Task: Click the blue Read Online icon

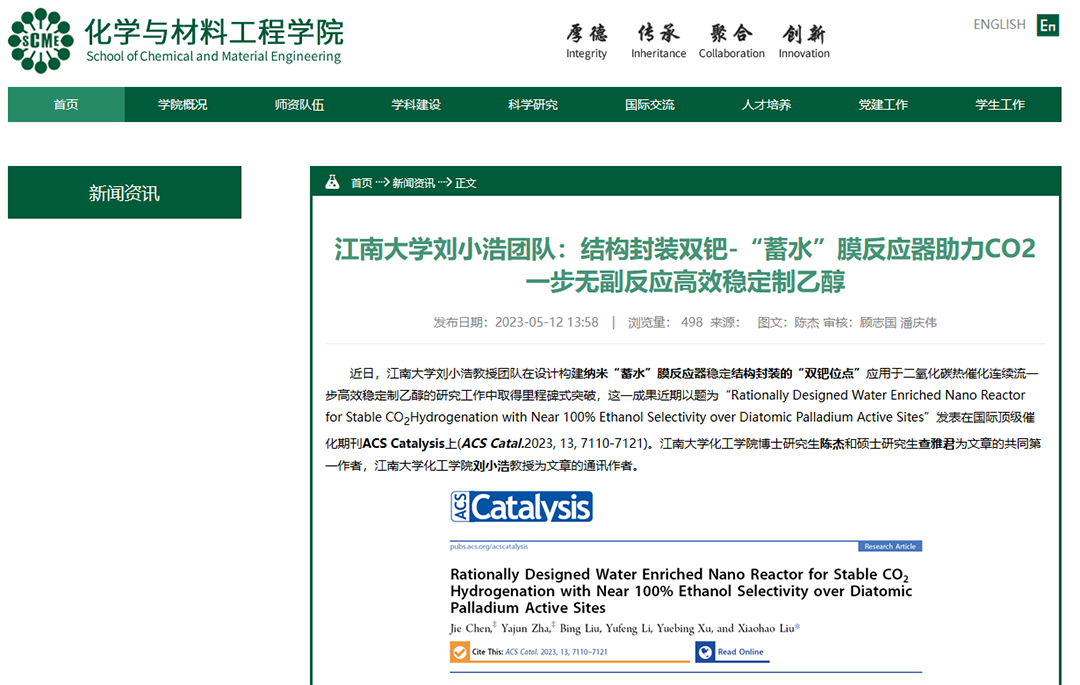Action: 705,651
